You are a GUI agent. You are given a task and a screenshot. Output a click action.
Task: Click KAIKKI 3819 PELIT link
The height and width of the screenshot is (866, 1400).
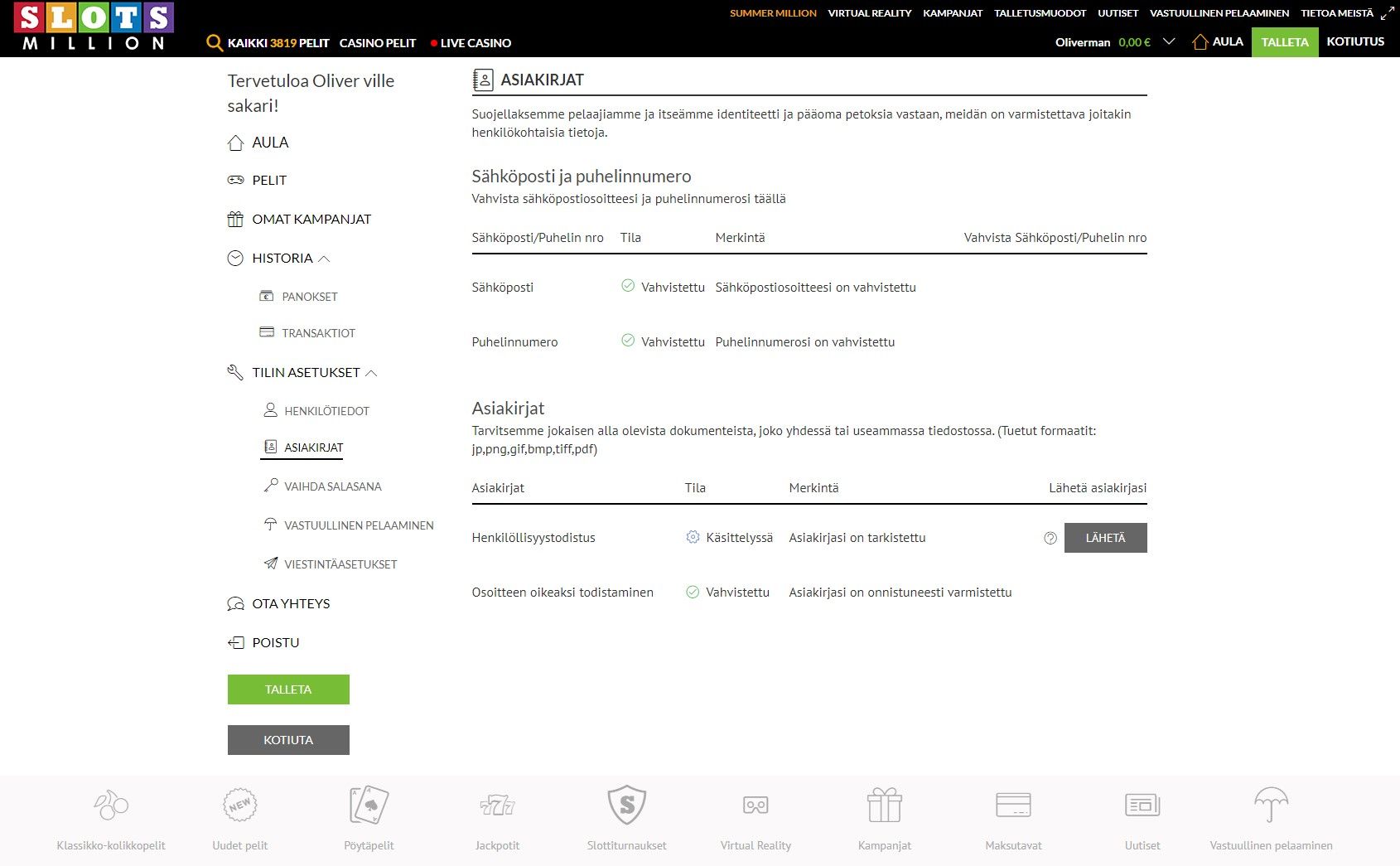click(278, 43)
